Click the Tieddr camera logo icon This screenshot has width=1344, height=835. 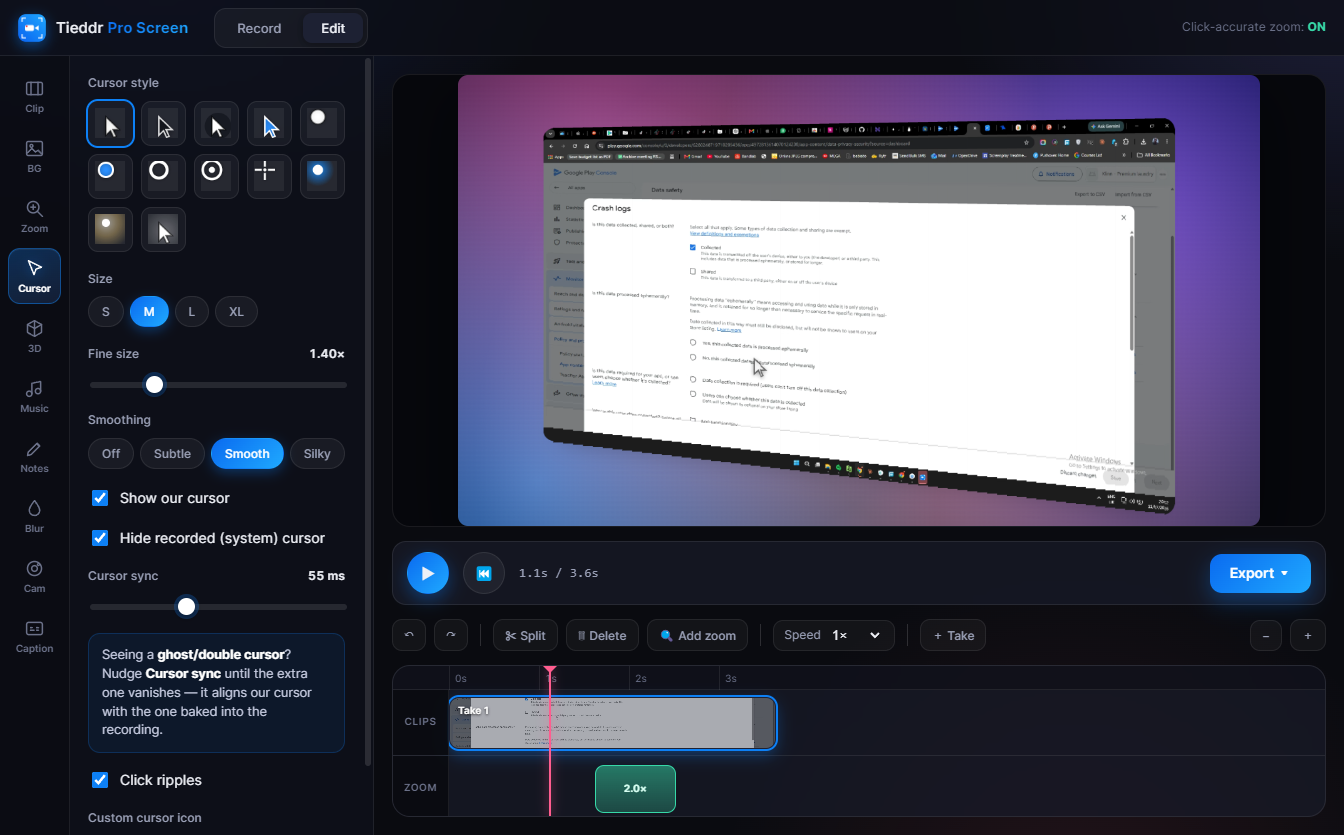click(x=32, y=28)
